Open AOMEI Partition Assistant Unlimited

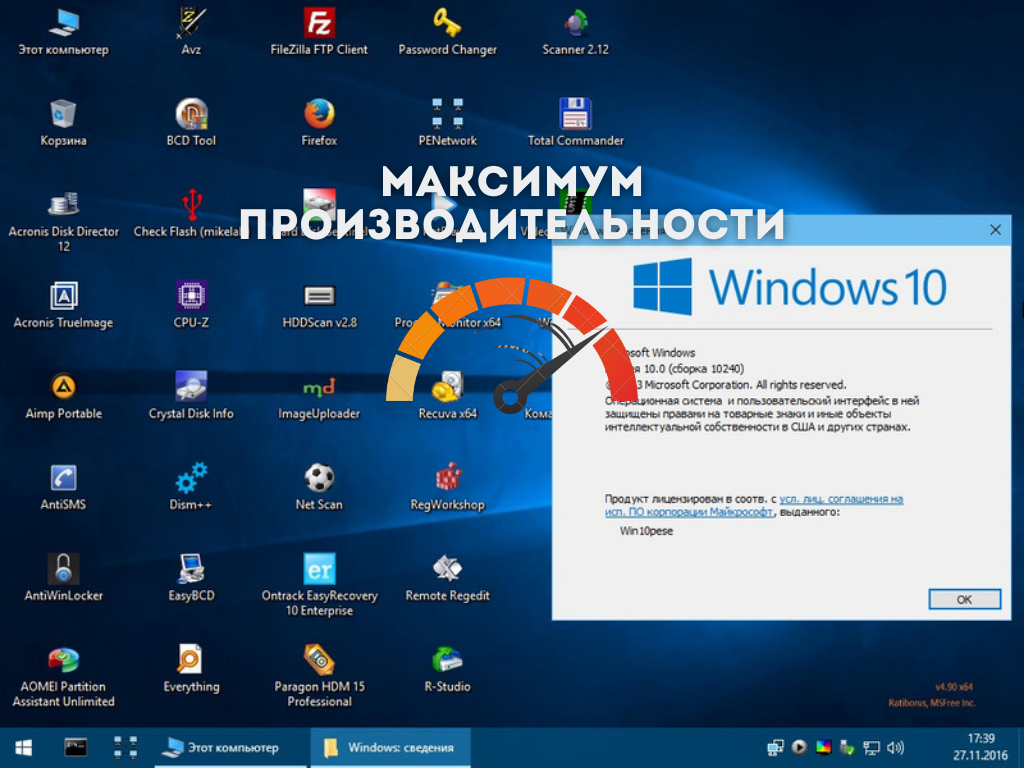63,677
